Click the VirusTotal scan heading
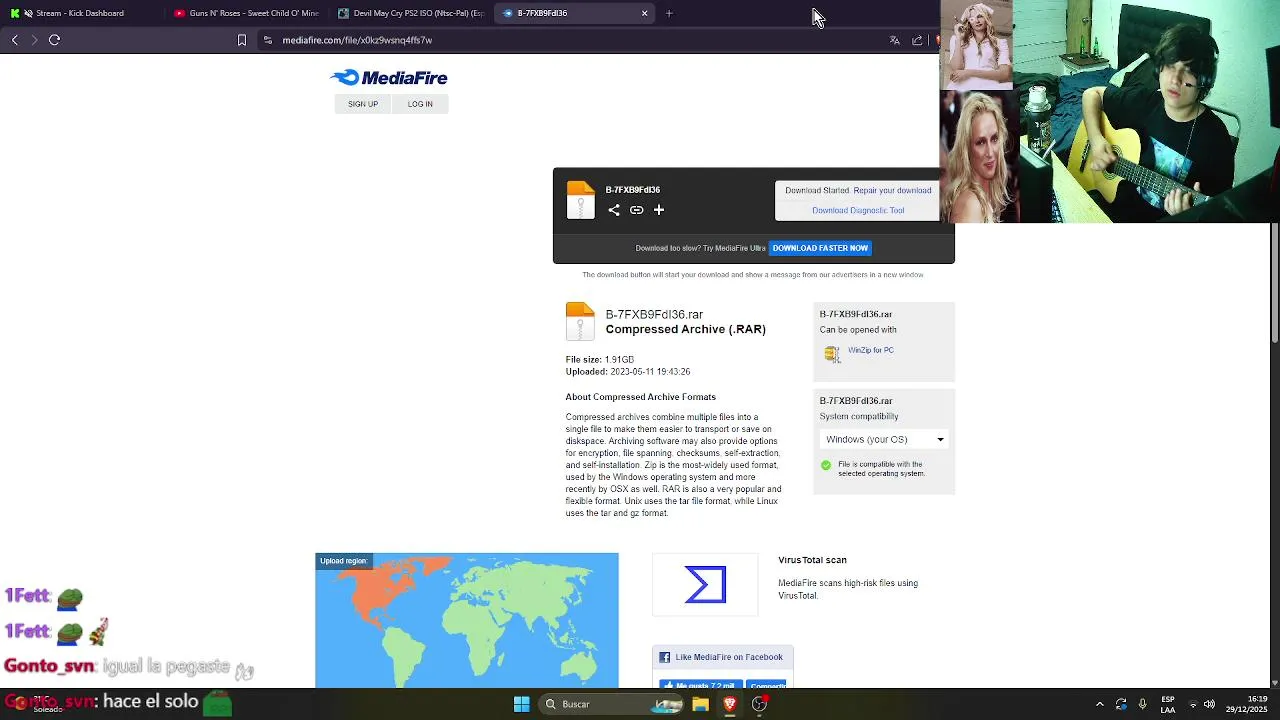Viewport: 1280px width, 720px height. 813,560
